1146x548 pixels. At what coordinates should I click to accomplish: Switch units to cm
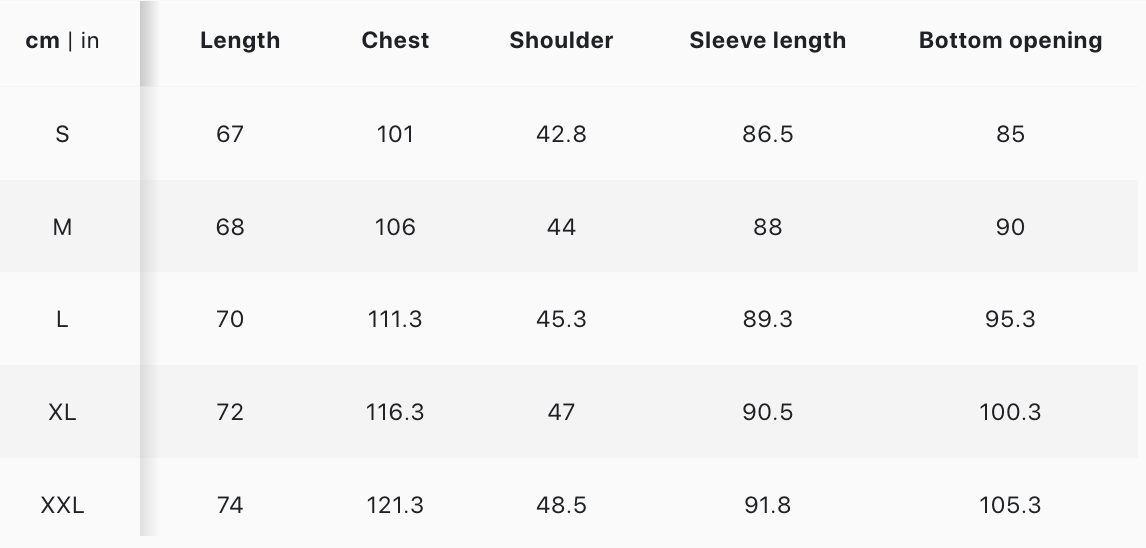(42, 41)
